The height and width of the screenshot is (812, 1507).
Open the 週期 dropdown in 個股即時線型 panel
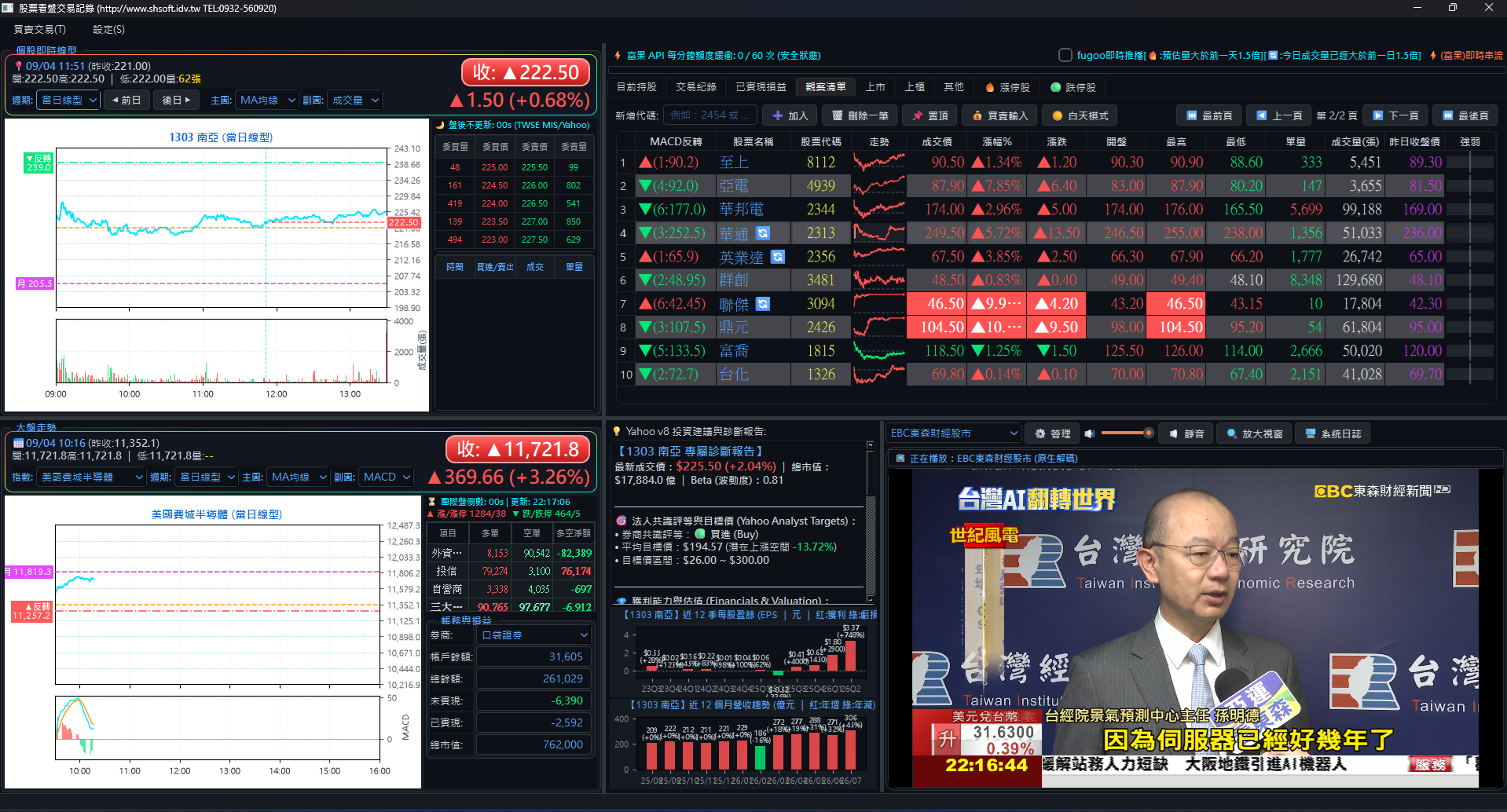click(68, 100)
